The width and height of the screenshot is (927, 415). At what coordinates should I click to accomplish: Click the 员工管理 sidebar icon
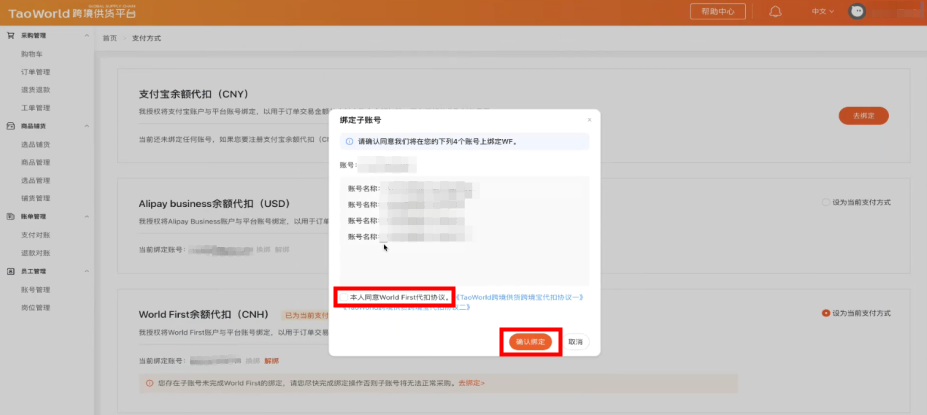point(10,271)
